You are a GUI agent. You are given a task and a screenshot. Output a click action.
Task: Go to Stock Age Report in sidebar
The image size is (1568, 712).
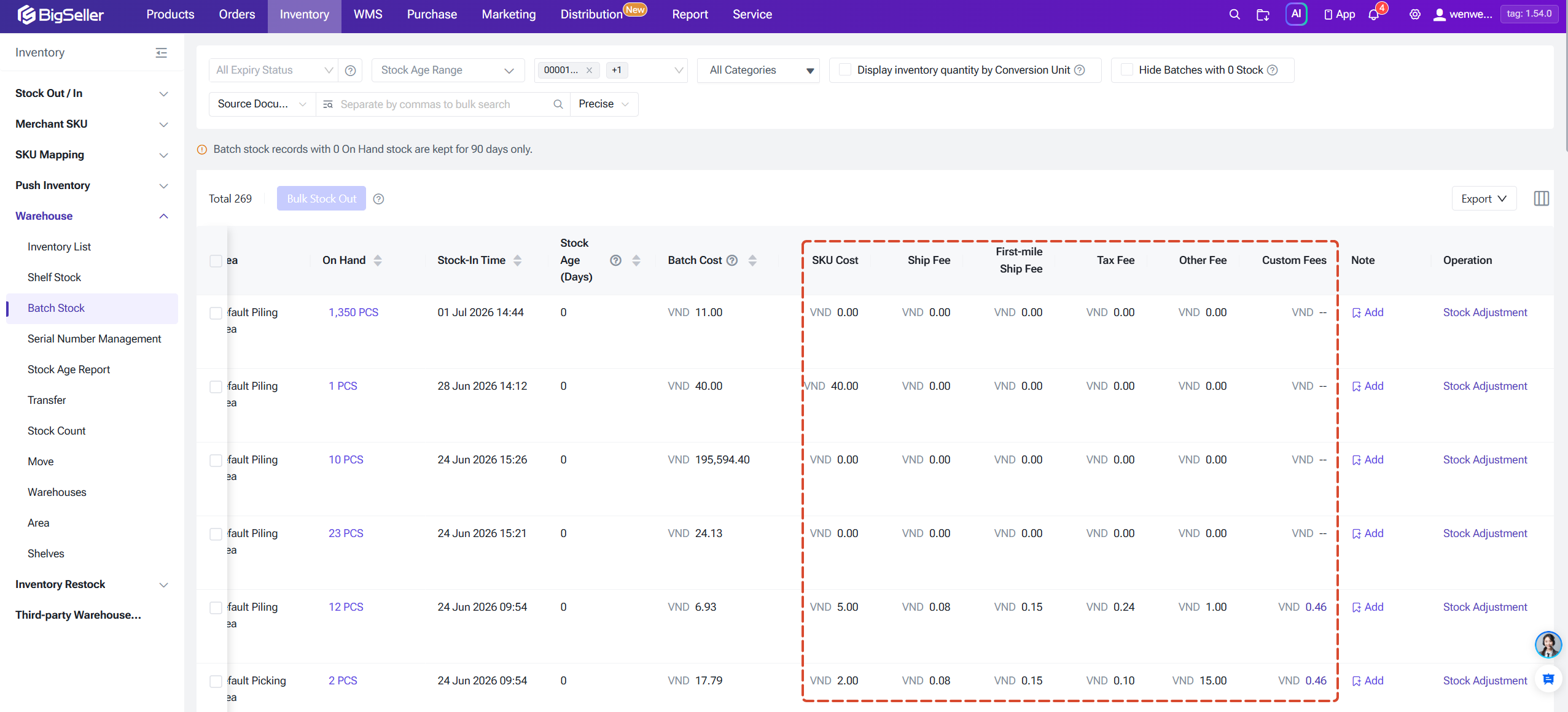tap(69, 370)
